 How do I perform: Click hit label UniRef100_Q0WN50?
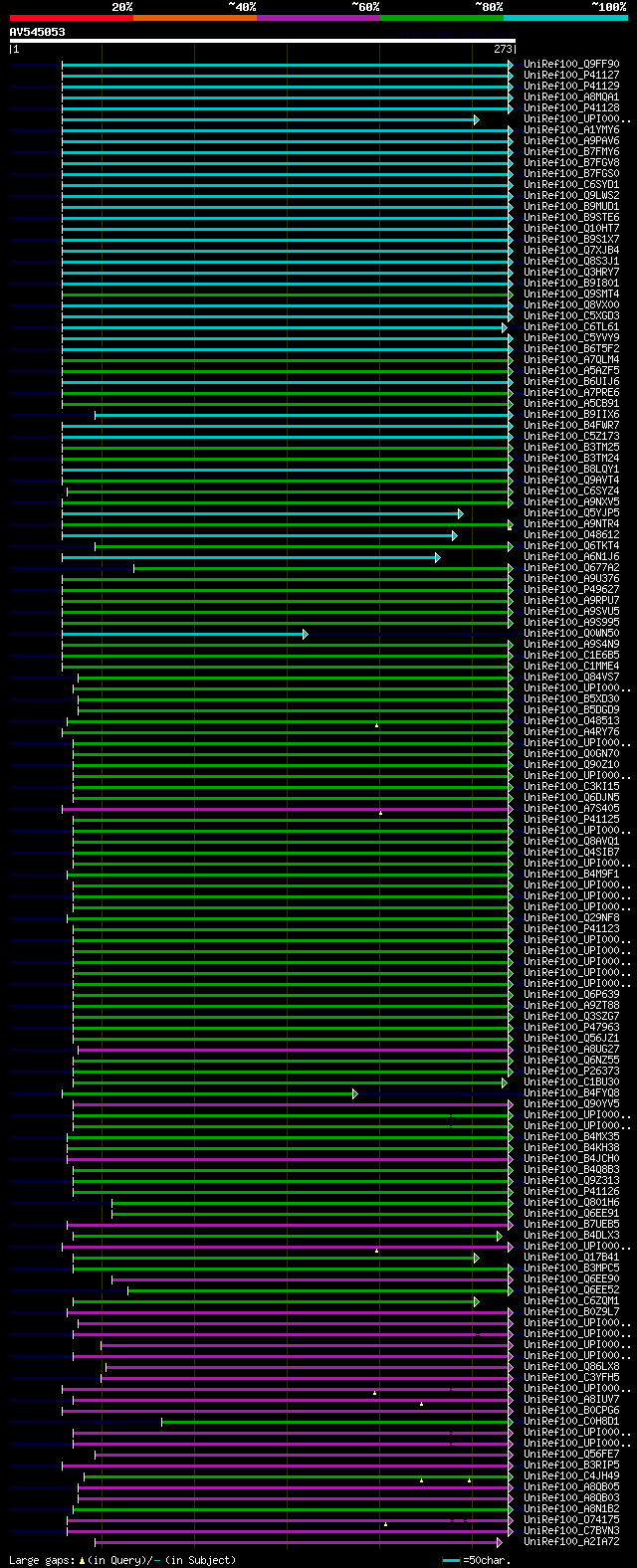pos(571,634)
